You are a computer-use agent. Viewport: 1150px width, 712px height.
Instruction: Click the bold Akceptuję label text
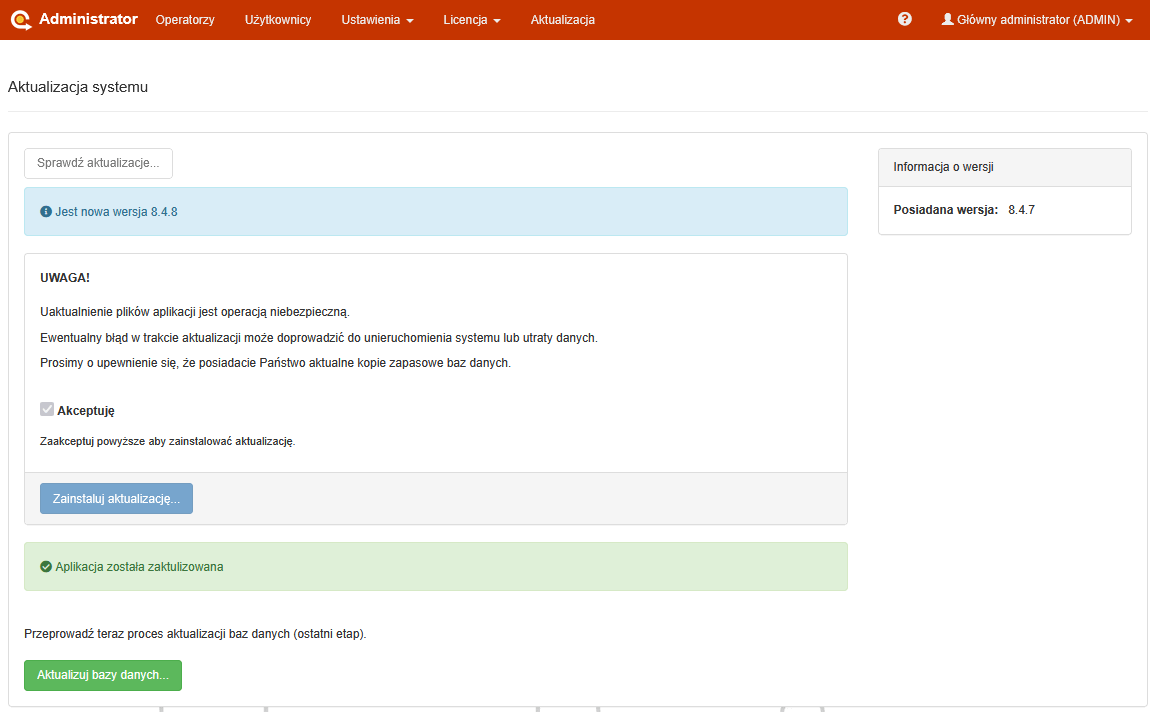pyautogui.click(x=86, y=410)
